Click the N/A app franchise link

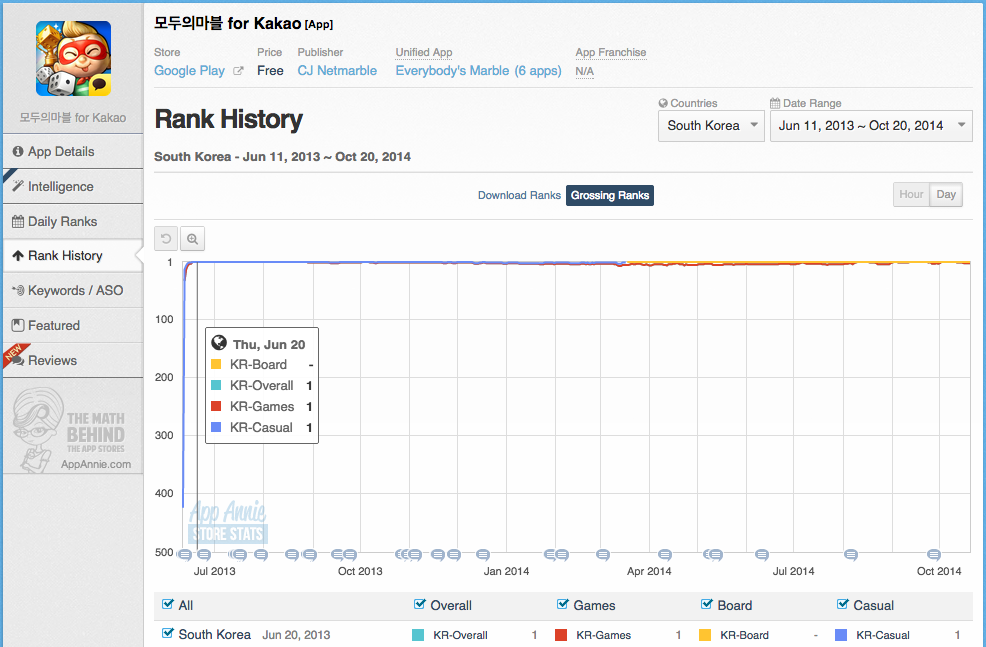click(584, 71)
